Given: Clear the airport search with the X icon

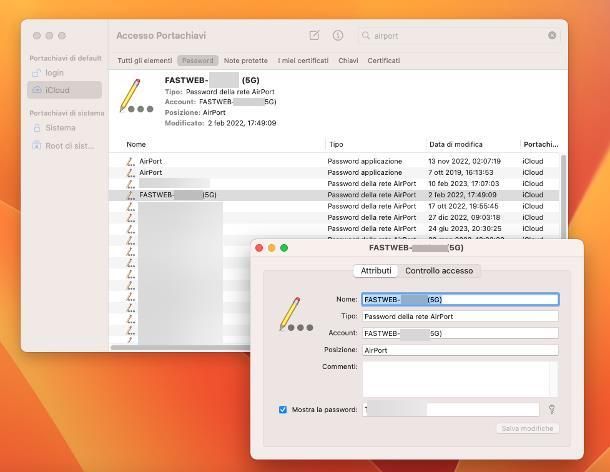Looking at the screenshot, I should pos(552,35).
